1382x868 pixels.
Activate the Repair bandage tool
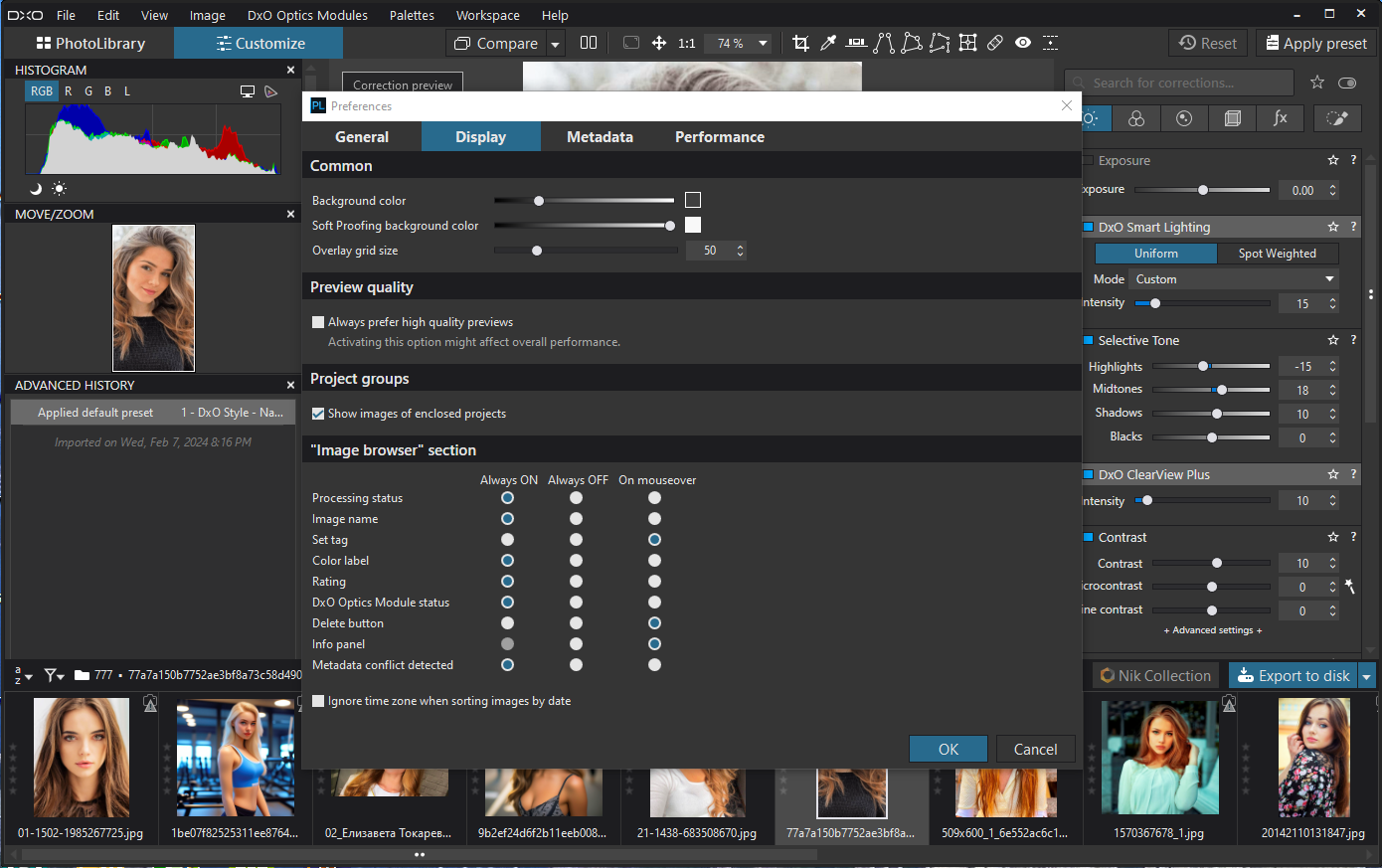995,43
